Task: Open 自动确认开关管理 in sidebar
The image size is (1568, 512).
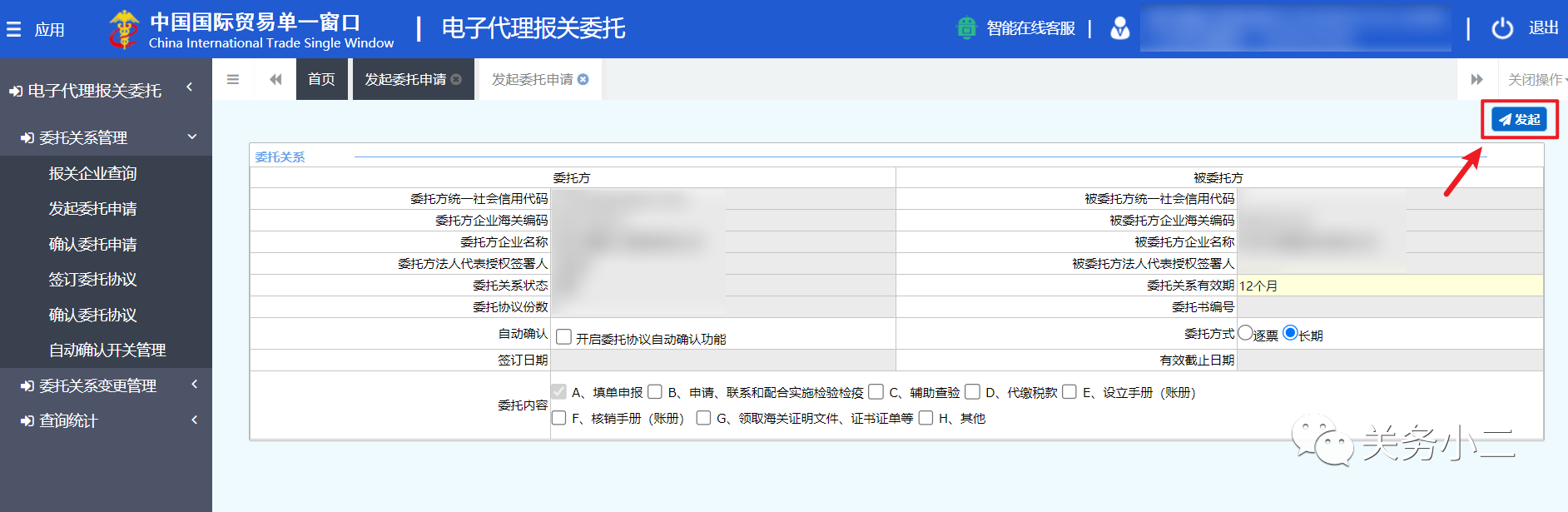Action: coord(107,350)
